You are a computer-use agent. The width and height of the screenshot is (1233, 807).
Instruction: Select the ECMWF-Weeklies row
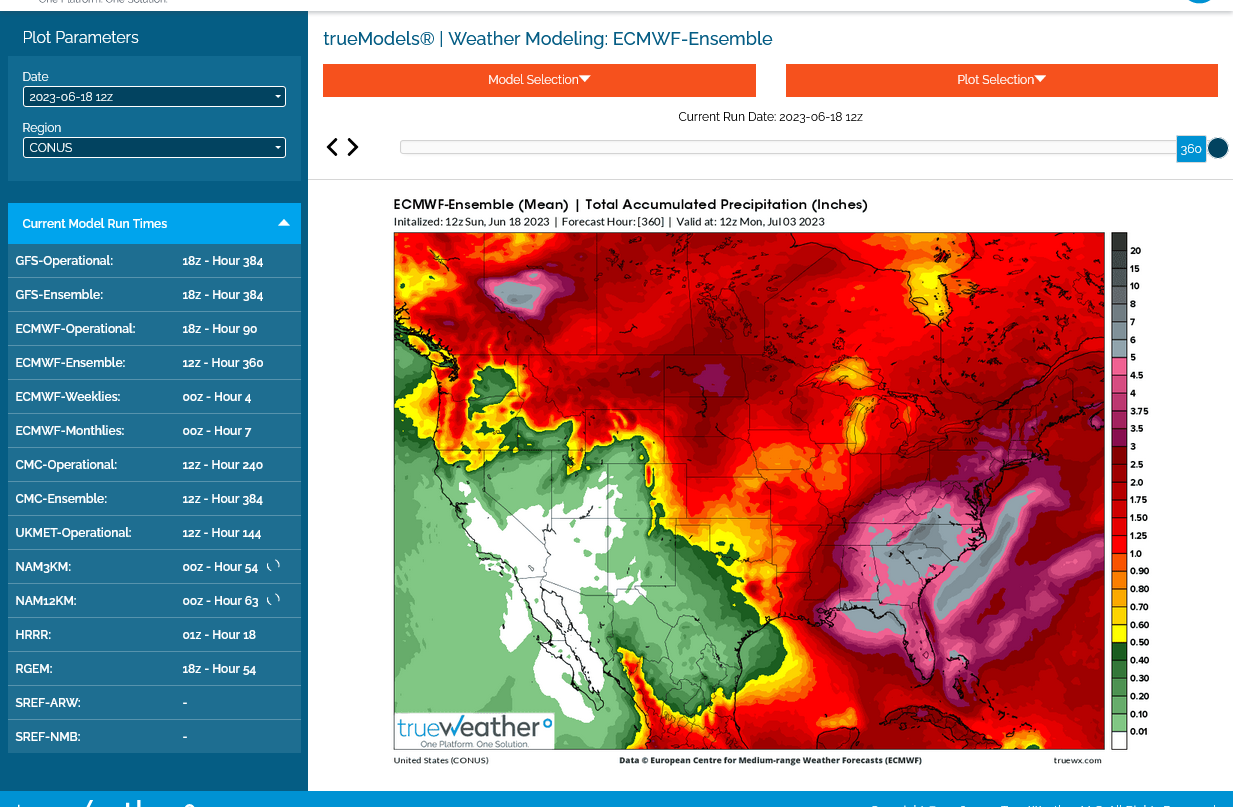click(x=154, y=397)
